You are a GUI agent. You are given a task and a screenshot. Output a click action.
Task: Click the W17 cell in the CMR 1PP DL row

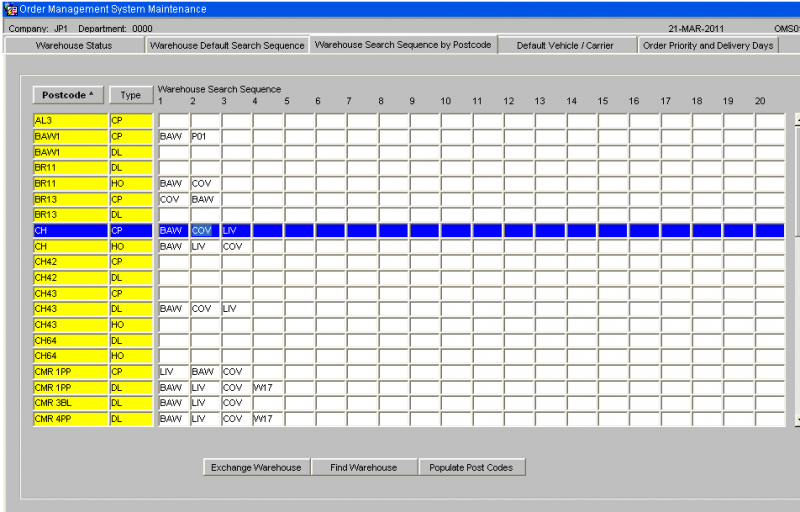(x=268, y=388)
